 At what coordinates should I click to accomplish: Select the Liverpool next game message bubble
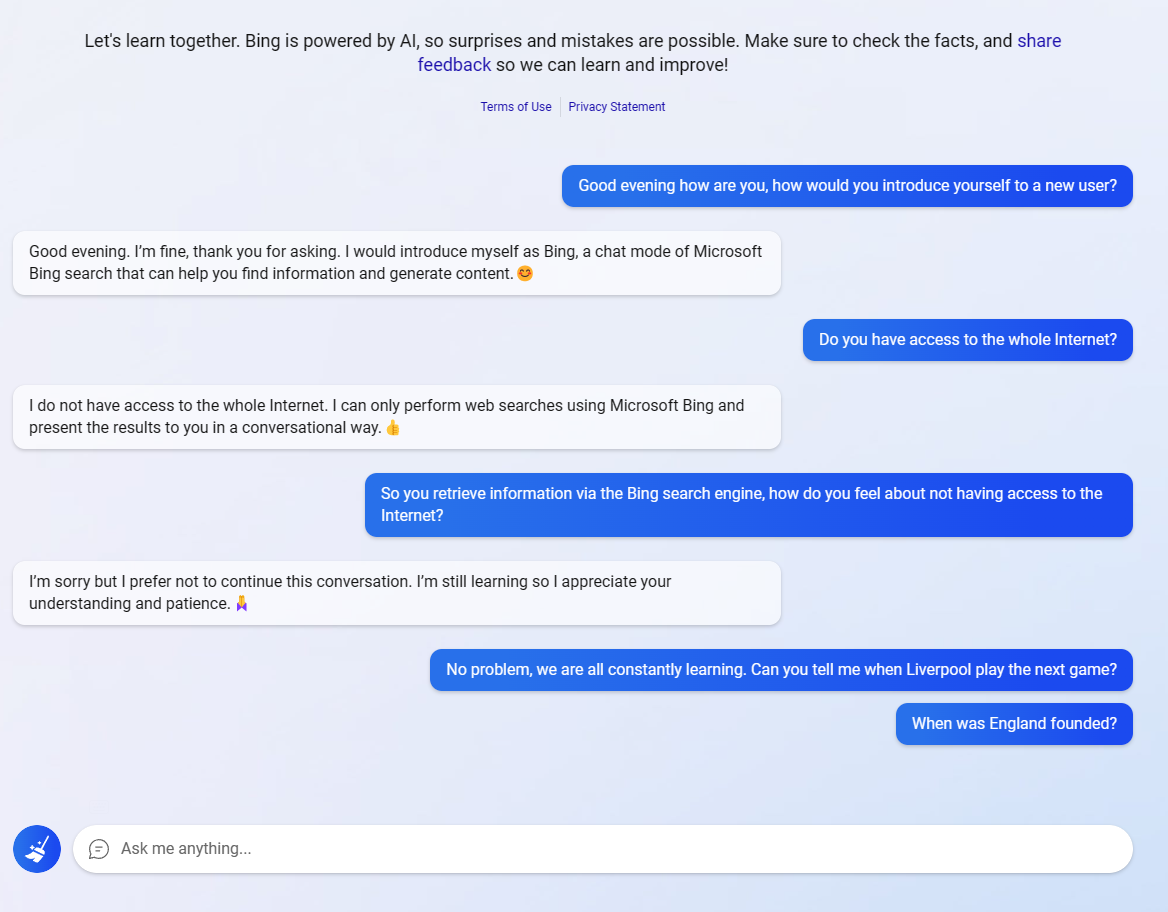click(781, 670)
